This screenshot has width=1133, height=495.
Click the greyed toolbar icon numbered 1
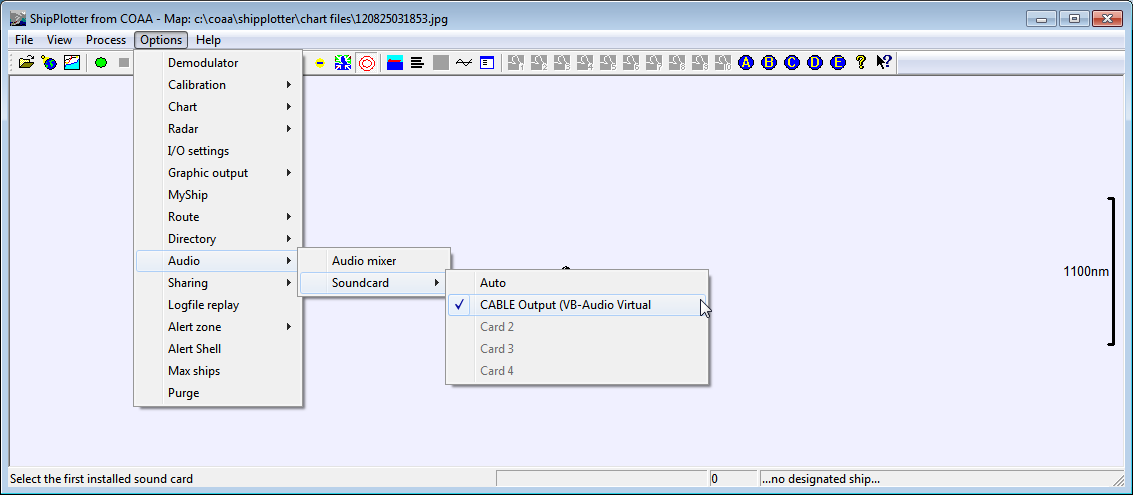pyautogui.click(x=515, y=63)
